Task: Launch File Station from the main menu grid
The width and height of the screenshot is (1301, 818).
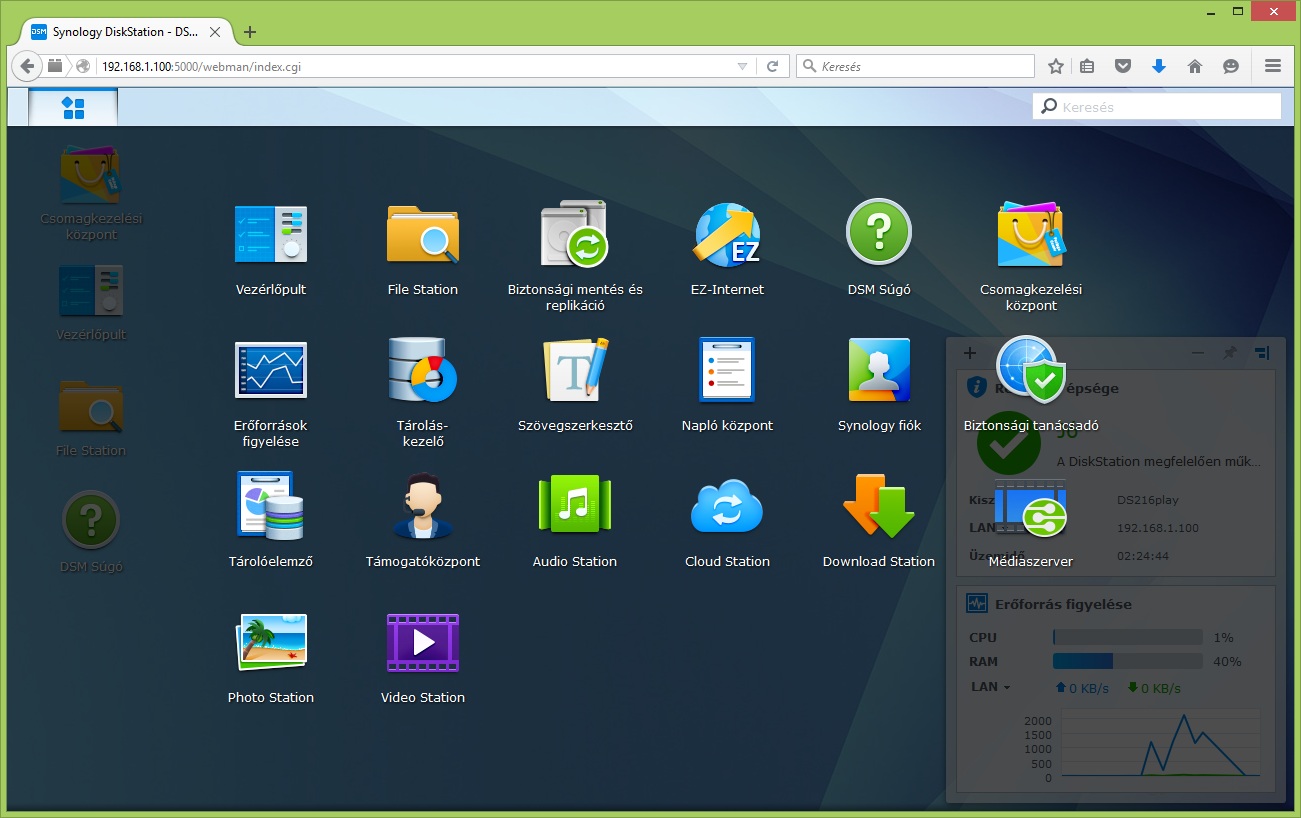Action: [422, 235]
